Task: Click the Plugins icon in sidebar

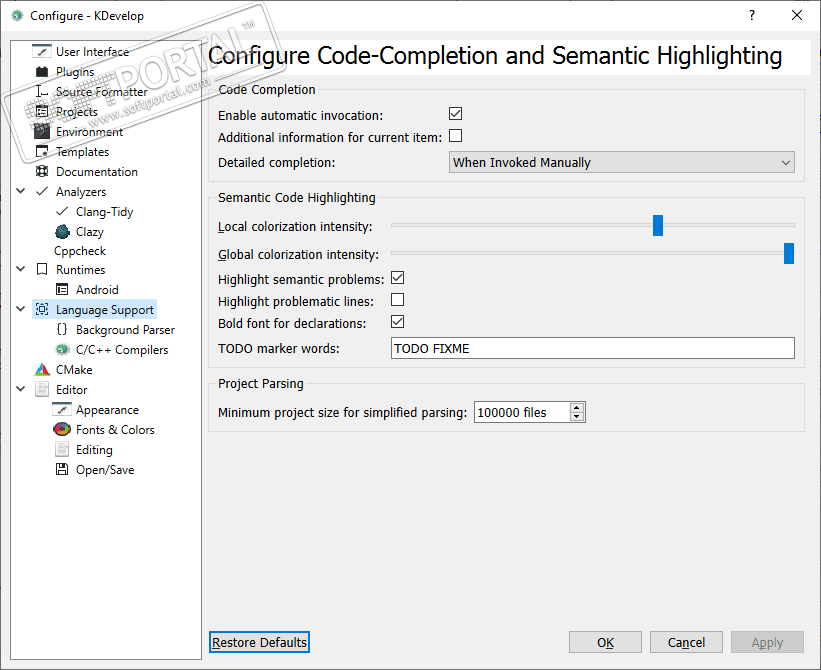Action: (x=42, y=72)
